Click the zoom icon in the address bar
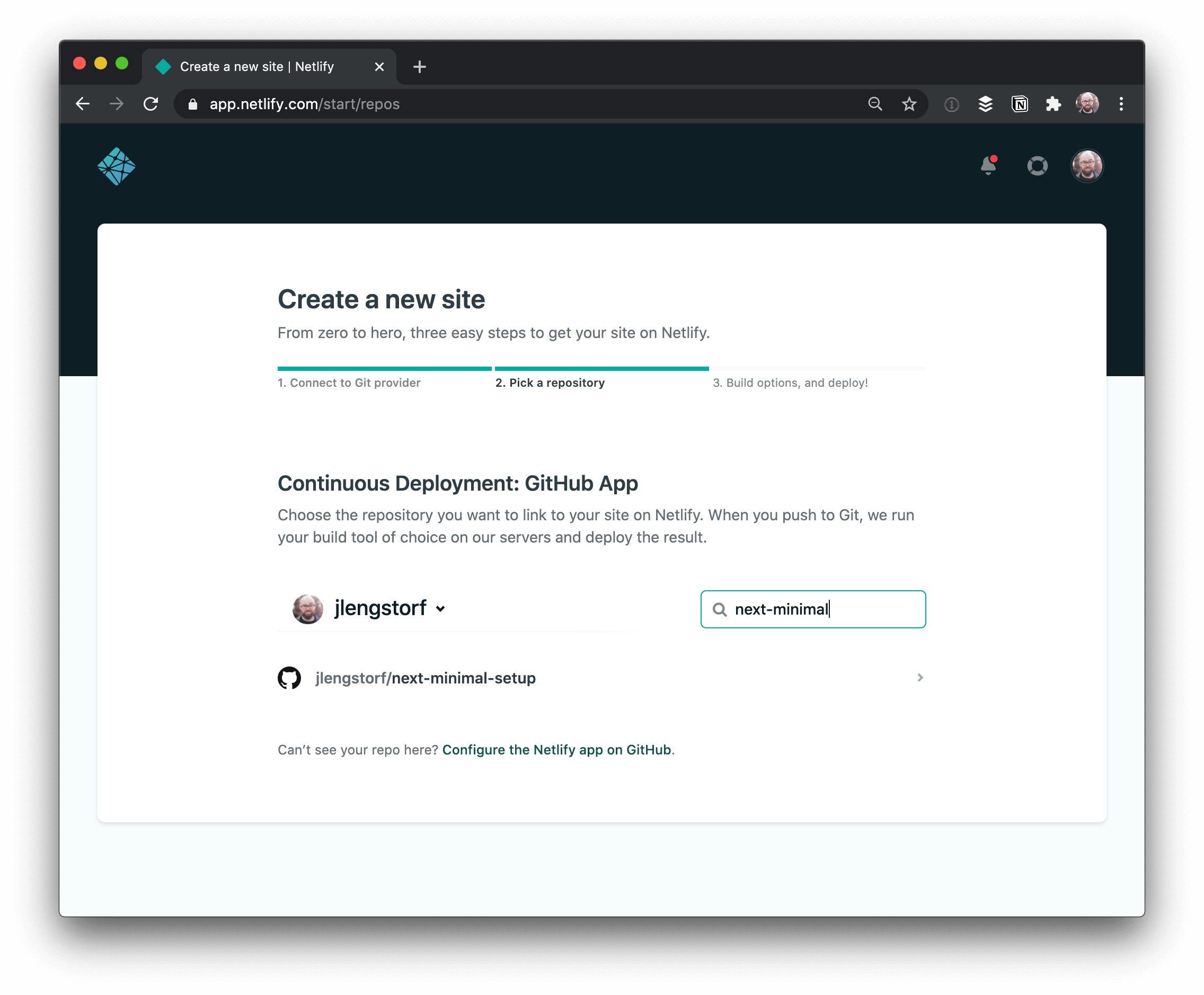 [x=875, y=104]
